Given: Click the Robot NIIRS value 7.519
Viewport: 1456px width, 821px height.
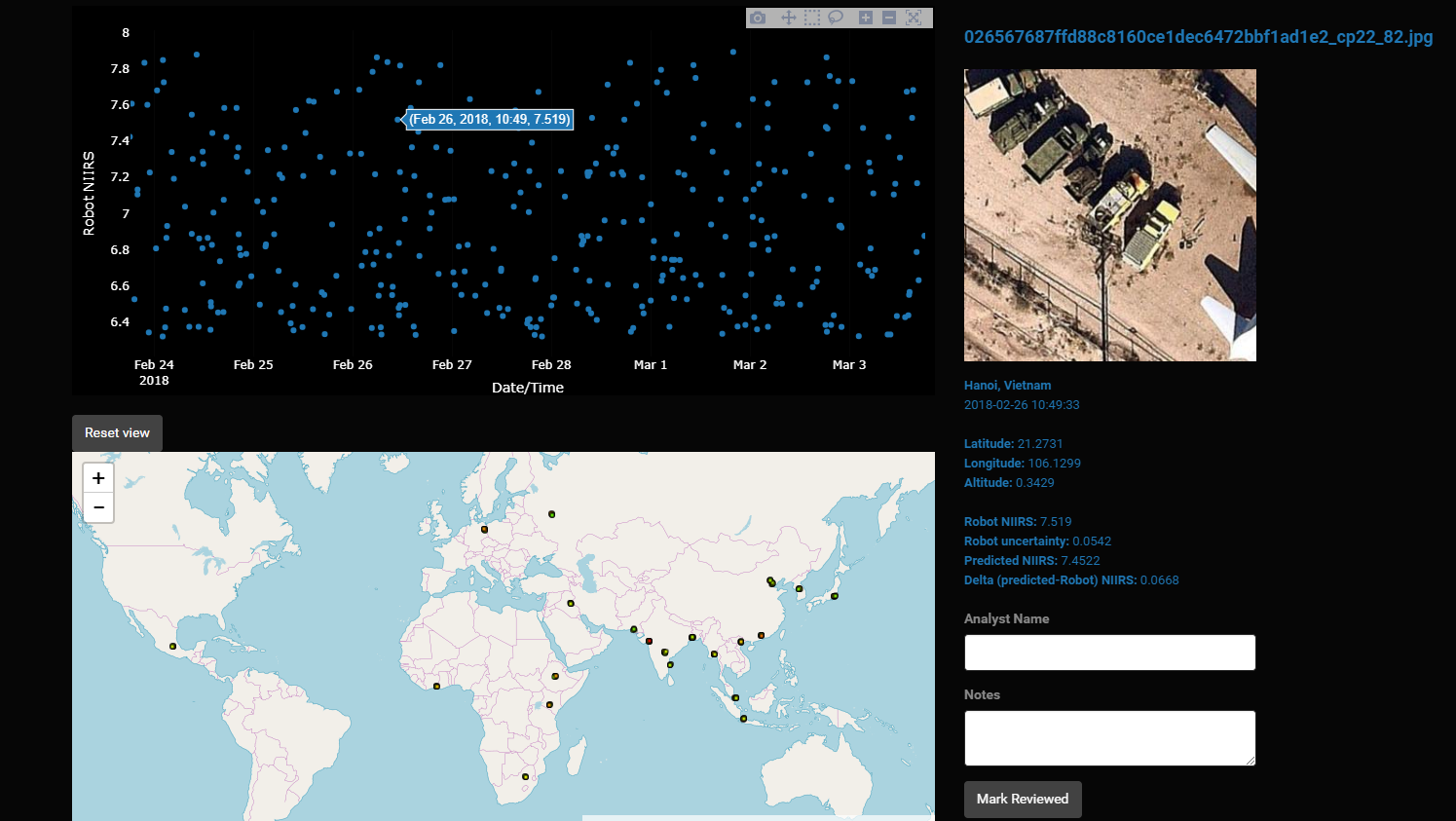Looking at the screenshot, I should (1056, 522).
